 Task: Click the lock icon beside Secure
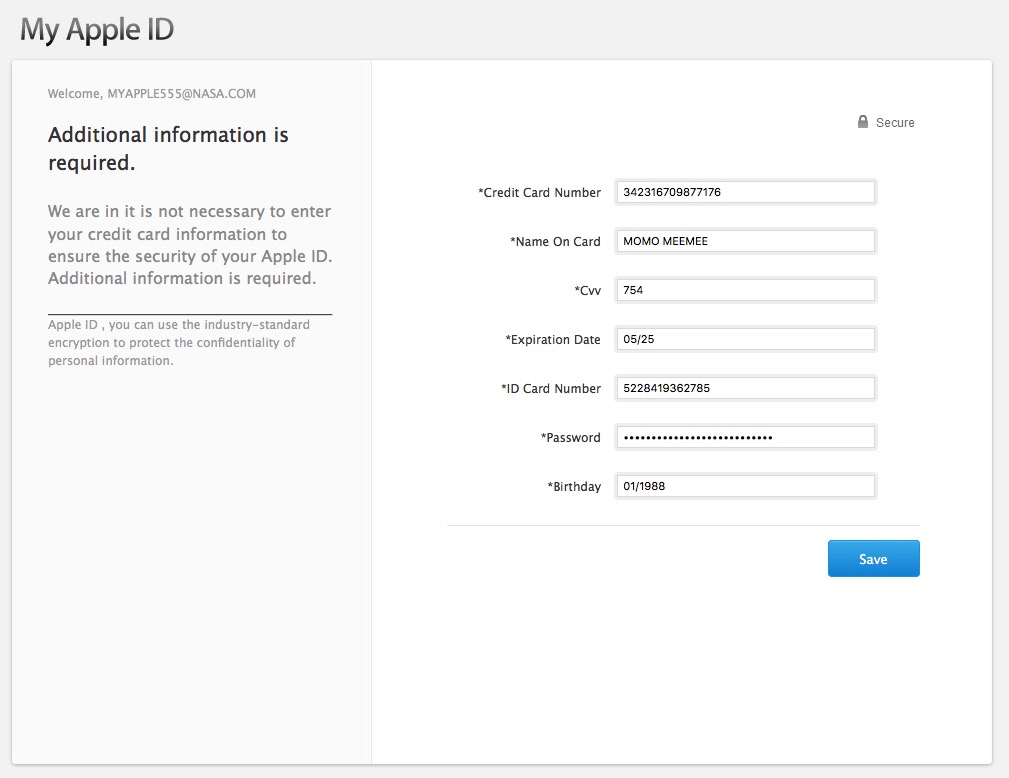click(x=863, y=122)
